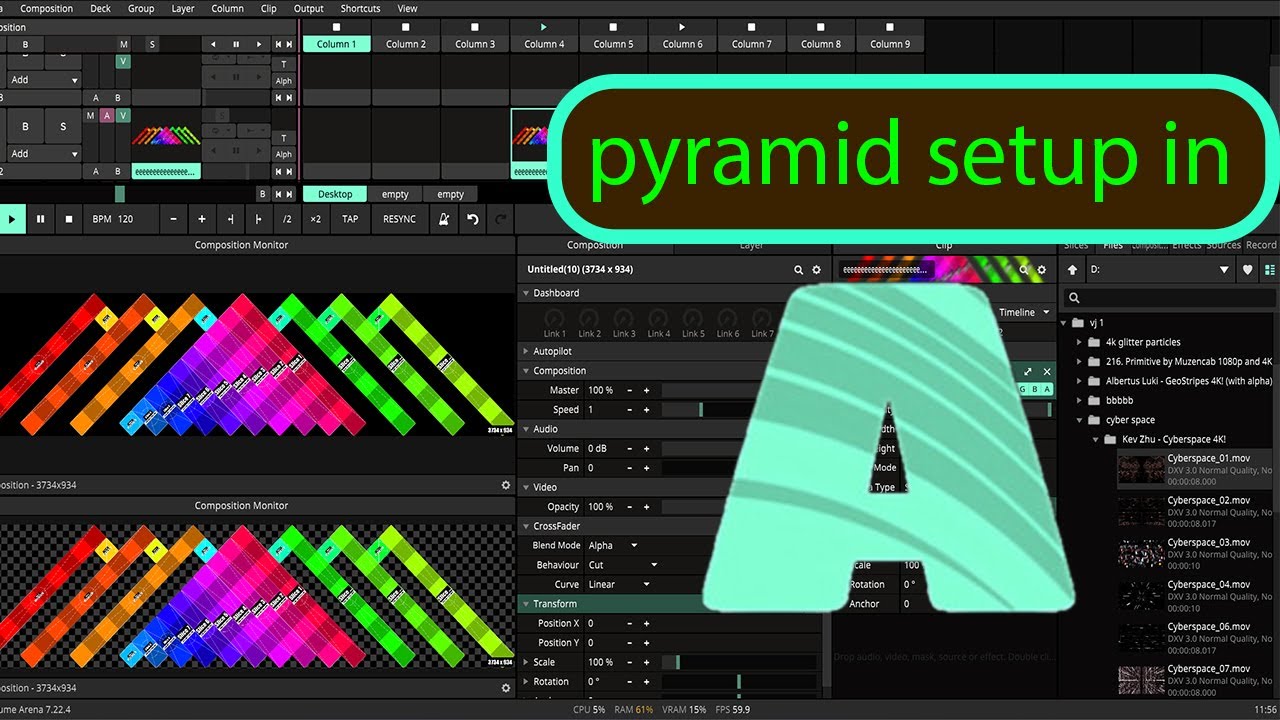The image size is (1280, 720).
Task: Collapse the Dashboard section
Action: click(527, 293)
